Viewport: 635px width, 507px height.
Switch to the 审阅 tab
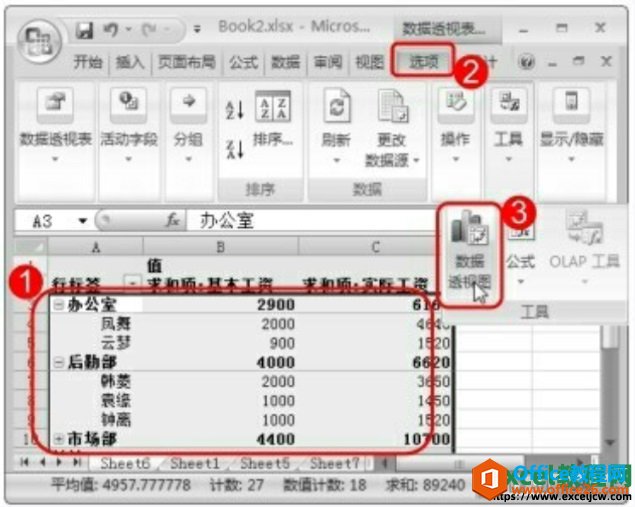pyautogui.click(x=328, y=62)
